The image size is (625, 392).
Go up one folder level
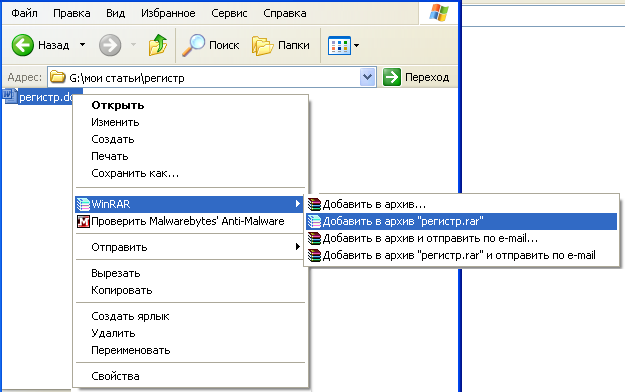(158, 45)
